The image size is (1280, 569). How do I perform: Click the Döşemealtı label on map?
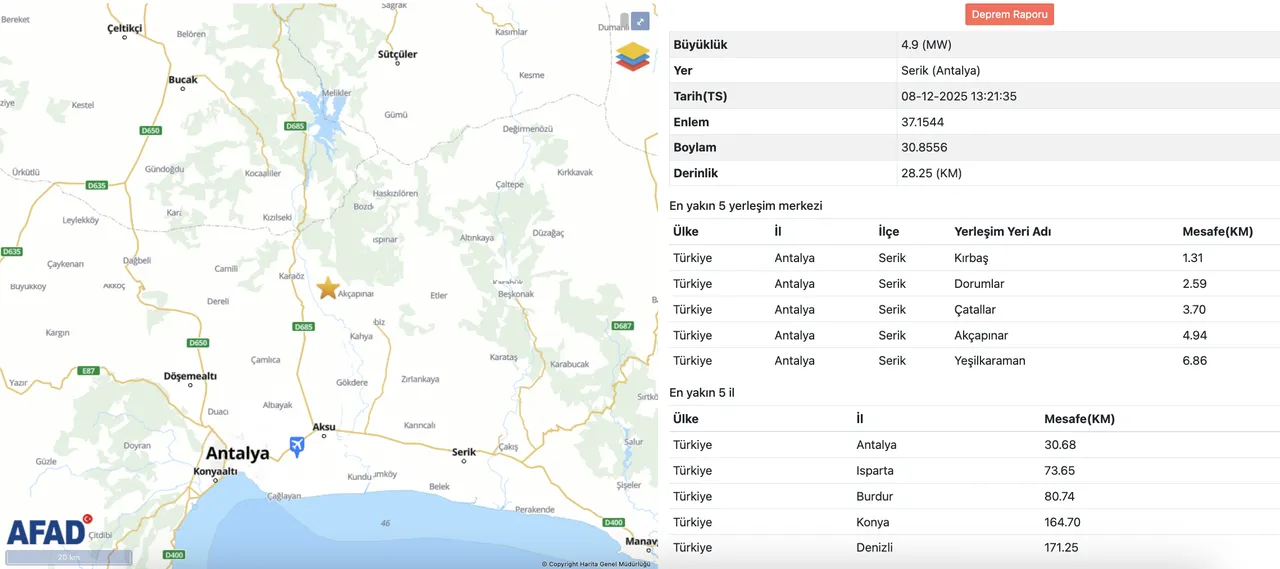click(x=190, y=376)
